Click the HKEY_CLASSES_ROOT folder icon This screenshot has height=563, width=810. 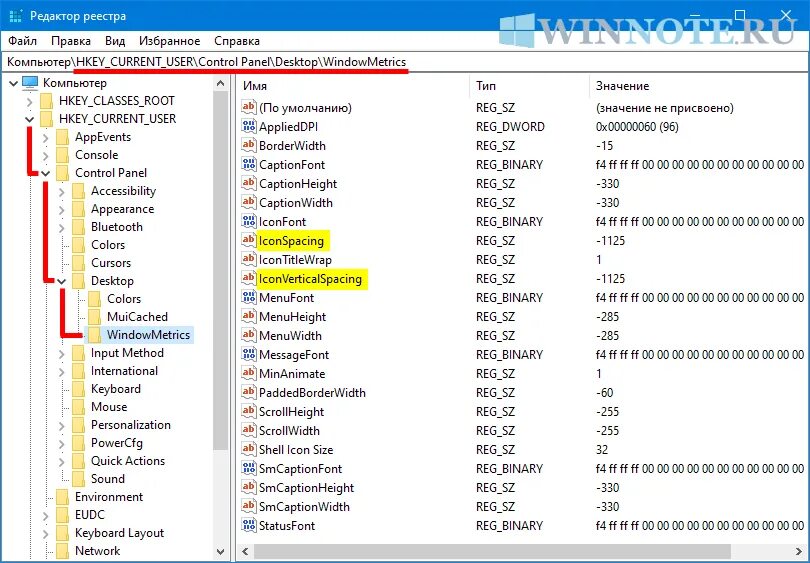tap(46, 101)
